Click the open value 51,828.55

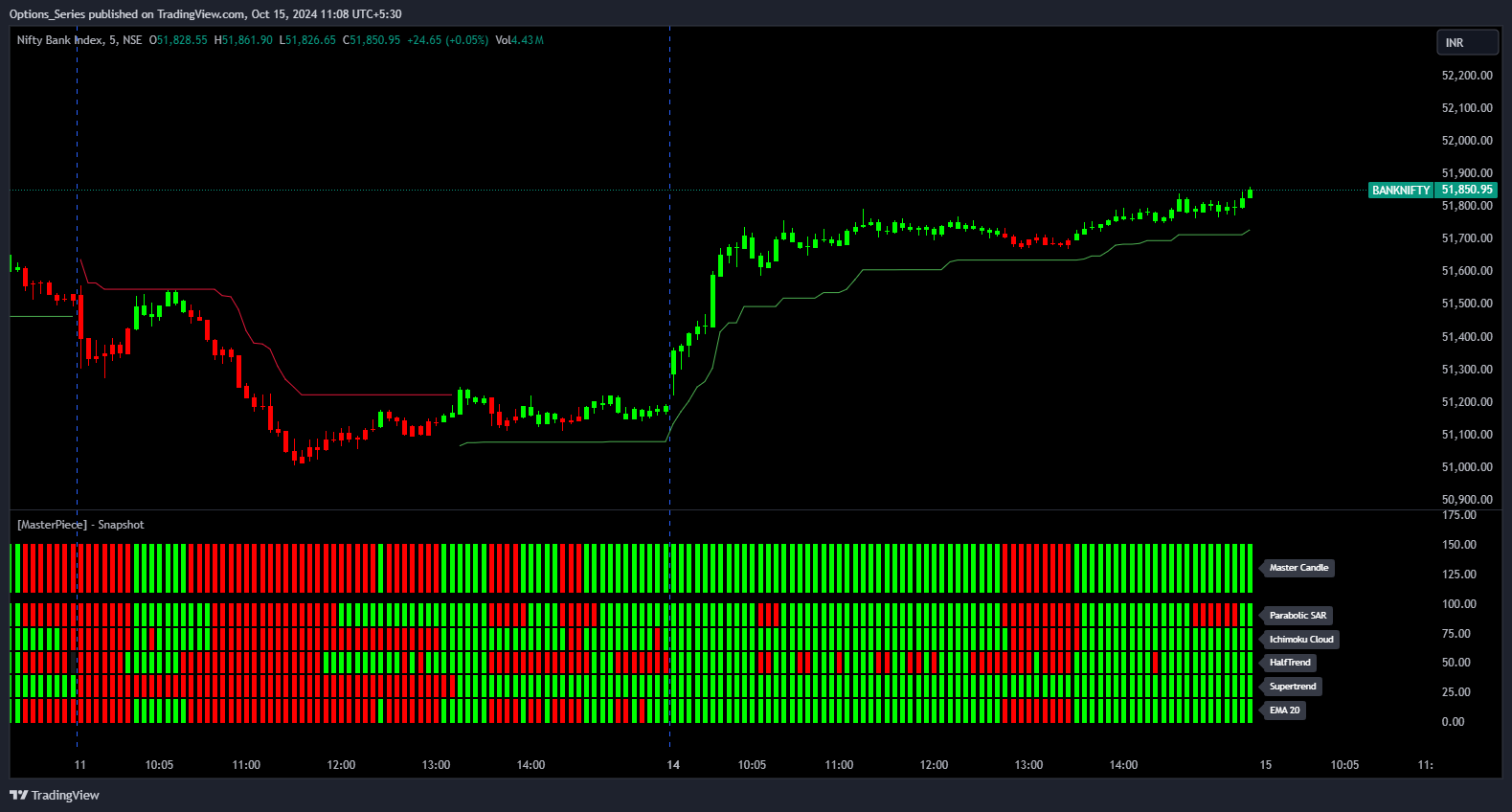182,40
